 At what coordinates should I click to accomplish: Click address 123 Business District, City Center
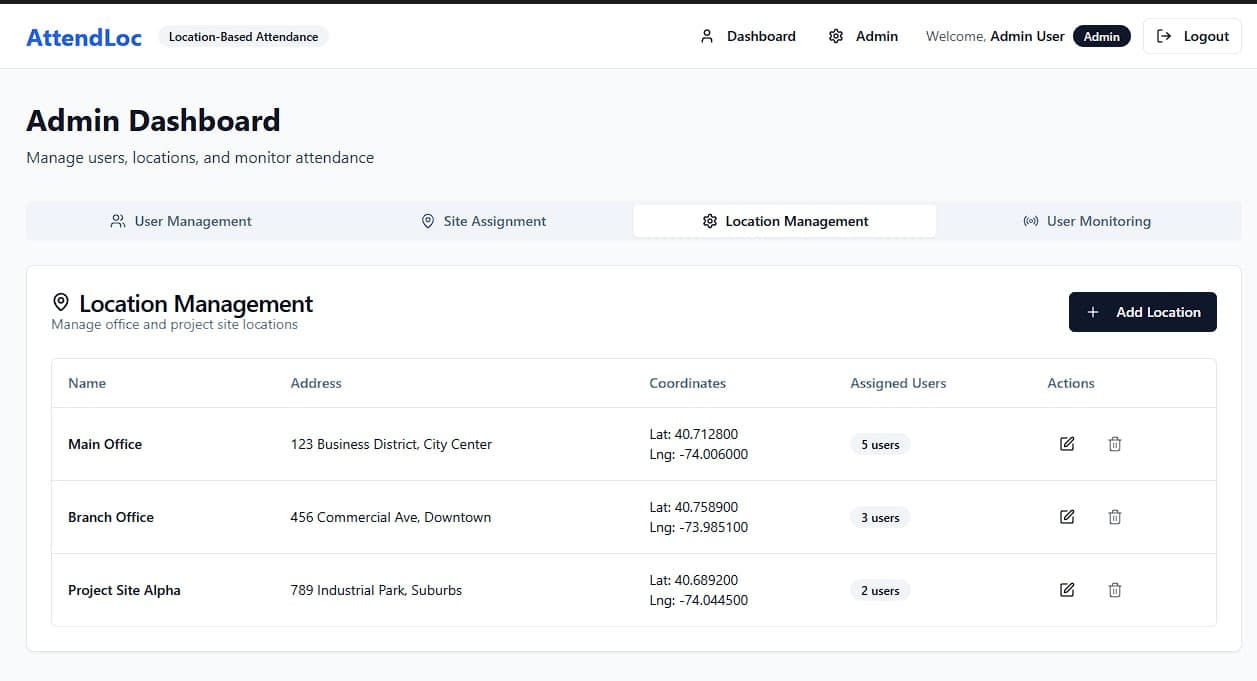tap(391, 444)
